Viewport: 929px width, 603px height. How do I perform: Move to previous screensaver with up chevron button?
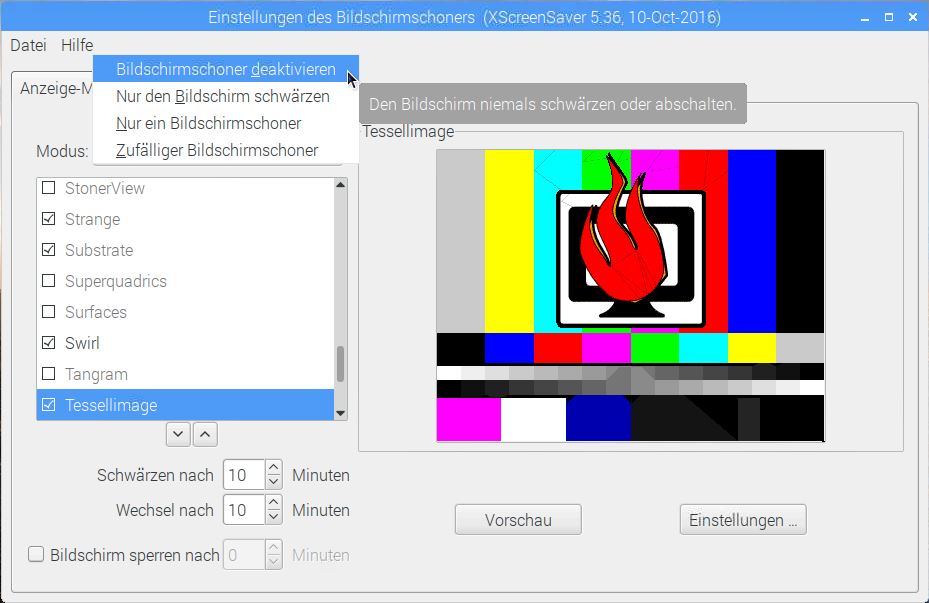[x=205, y=434]
